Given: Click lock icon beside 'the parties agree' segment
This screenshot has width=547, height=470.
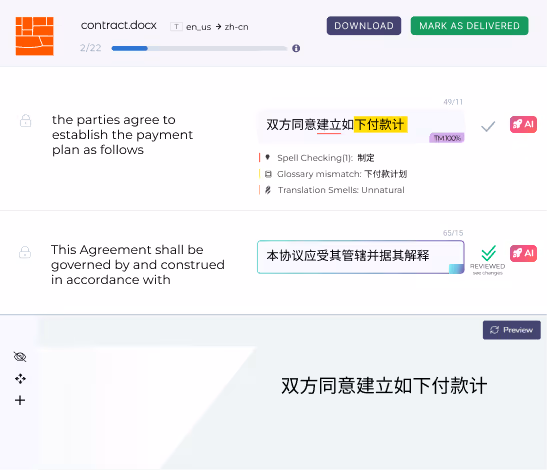Looking at the screenshot, I should coord(25,121).
